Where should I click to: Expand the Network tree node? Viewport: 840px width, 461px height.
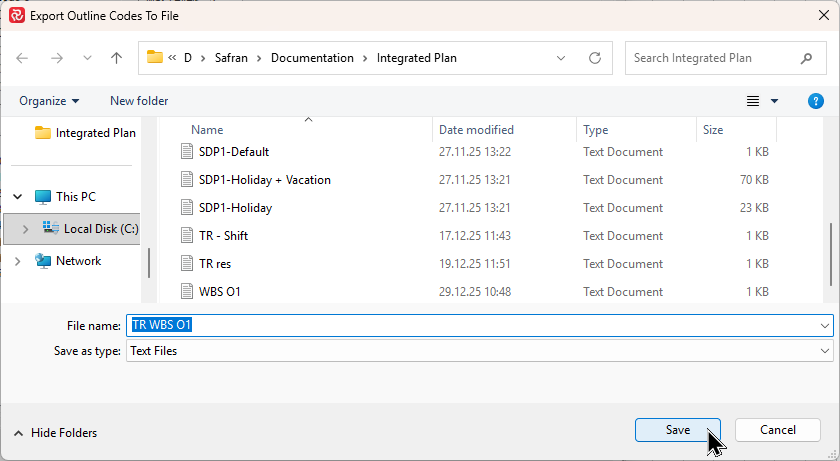coord(17,261)
